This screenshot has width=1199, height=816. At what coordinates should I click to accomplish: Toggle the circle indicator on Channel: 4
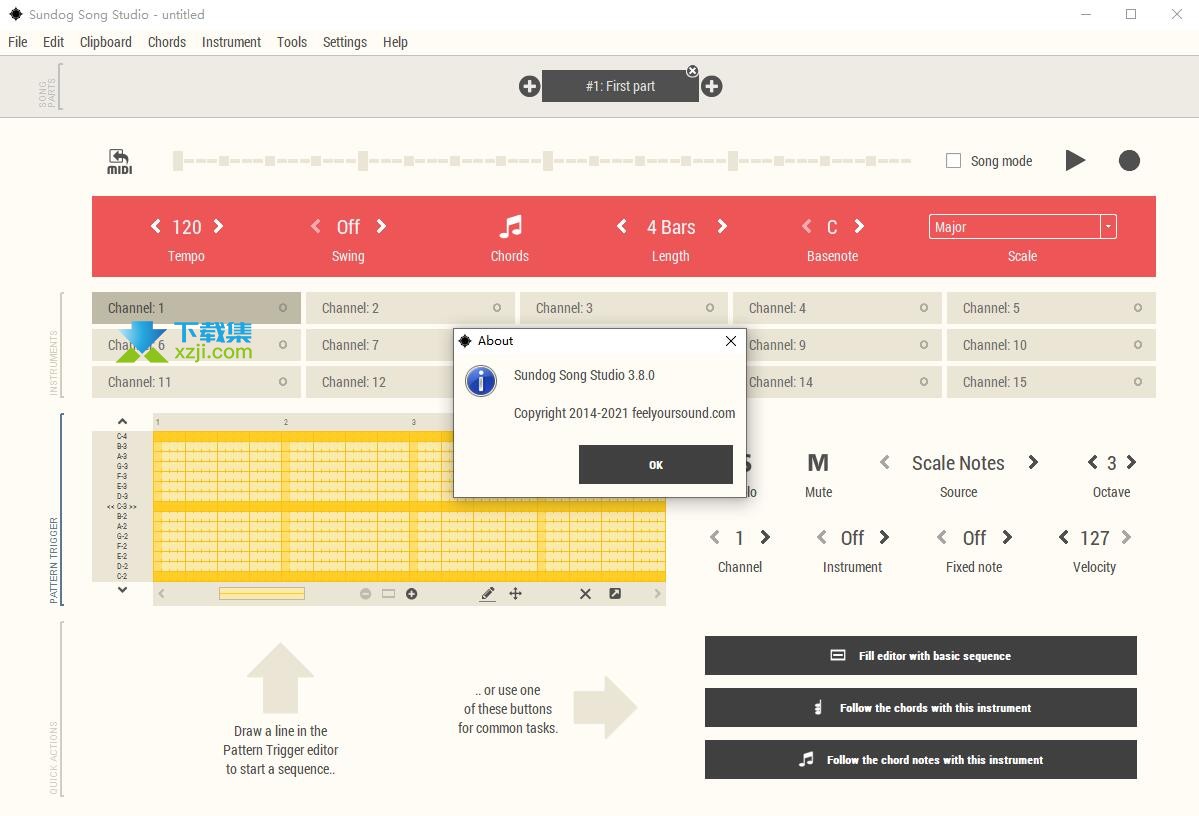pyautogui.click(x=924, y=308)
